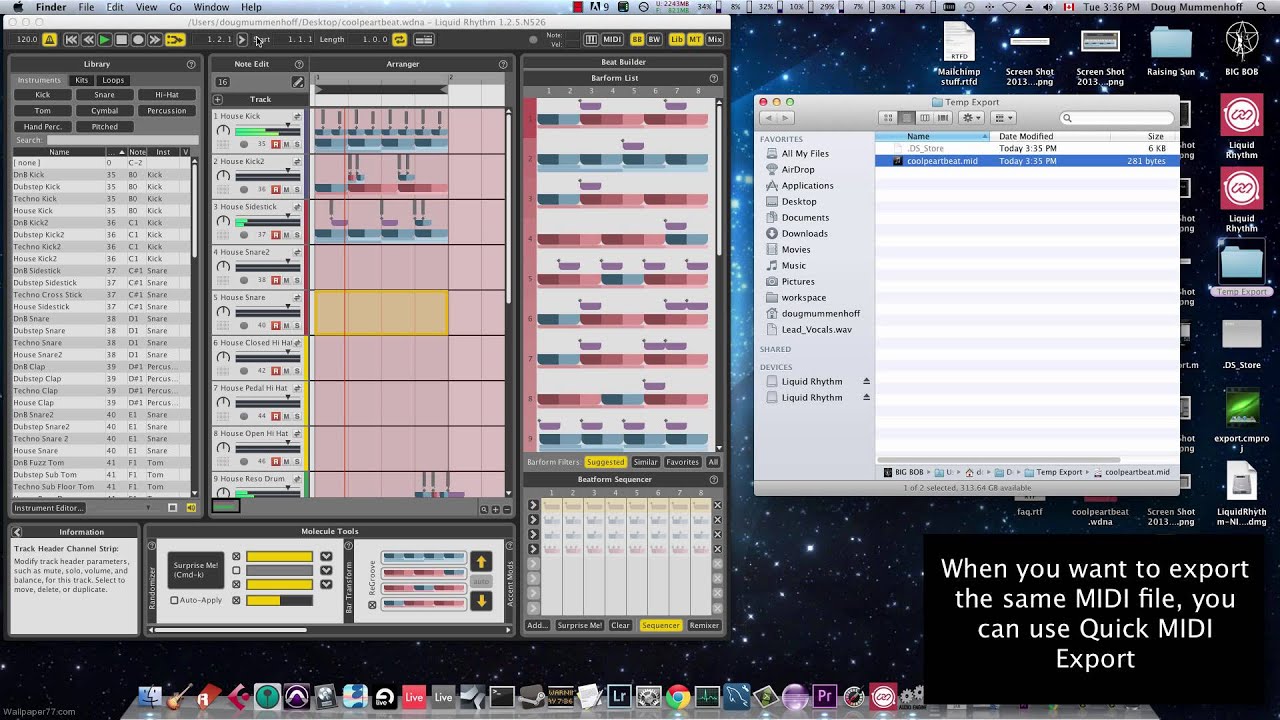Record-arm the House Sidestick track
The height and width of the screenshot is (720, 1280).
(275, 235)
